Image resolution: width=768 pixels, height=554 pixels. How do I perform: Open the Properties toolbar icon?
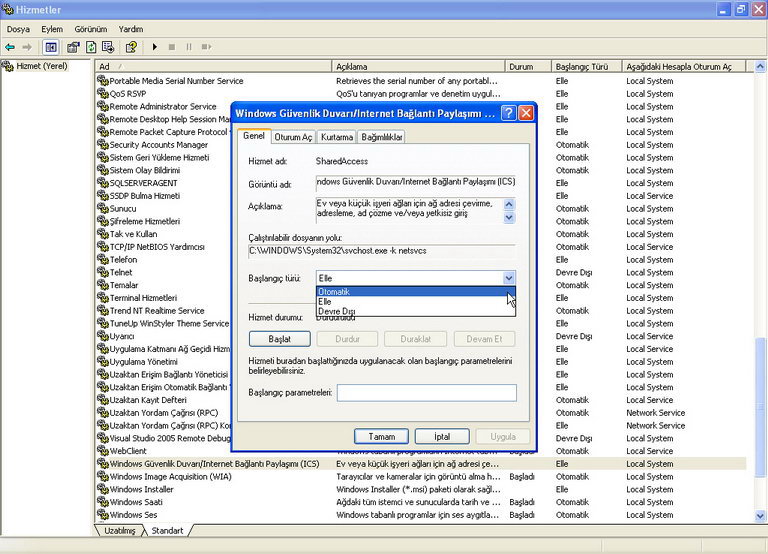73,47
